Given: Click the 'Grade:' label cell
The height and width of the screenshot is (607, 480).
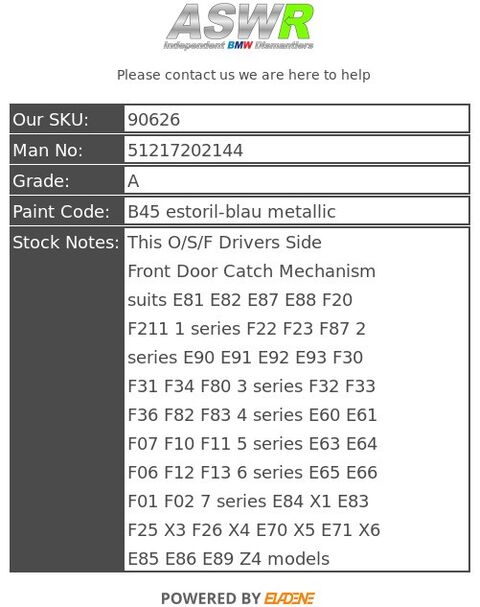Looking at the screenshot, I should (x=67, y=180).
